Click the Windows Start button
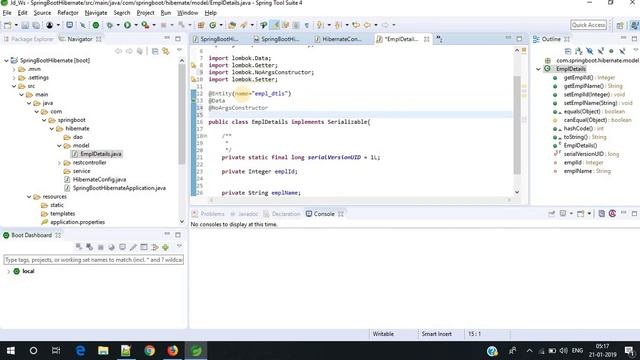Viewport: 640px width, 360px height. point(11,351)
